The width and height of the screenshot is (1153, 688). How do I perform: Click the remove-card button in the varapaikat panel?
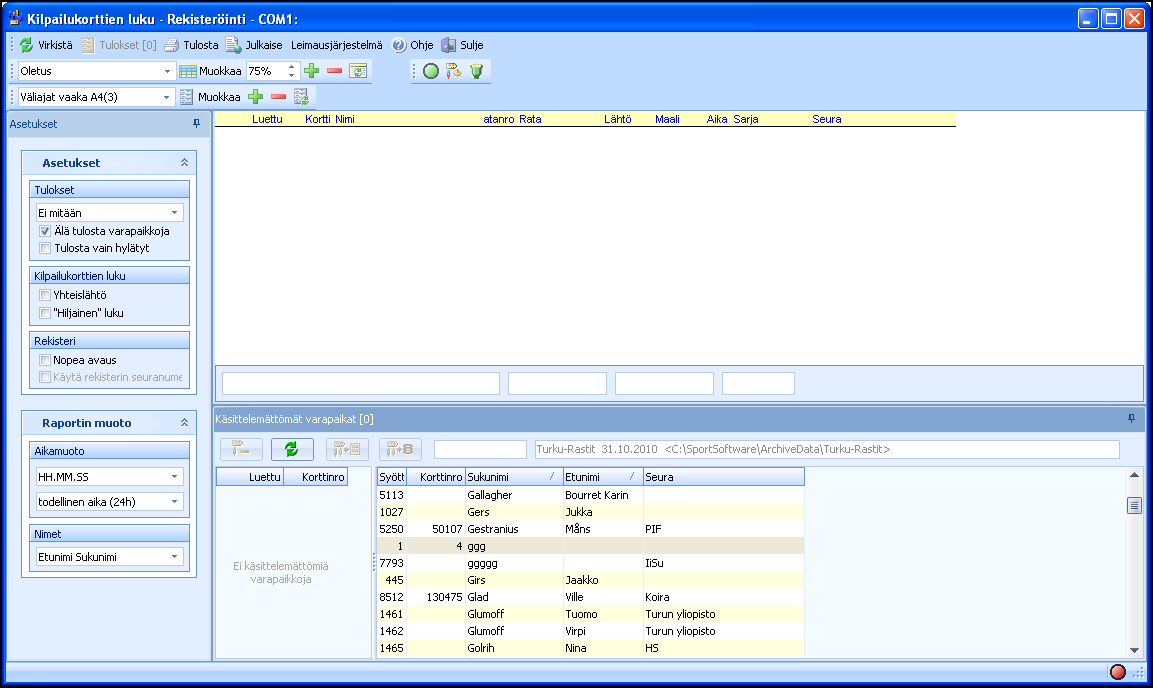pyautogui.click(x=241, y=448)
